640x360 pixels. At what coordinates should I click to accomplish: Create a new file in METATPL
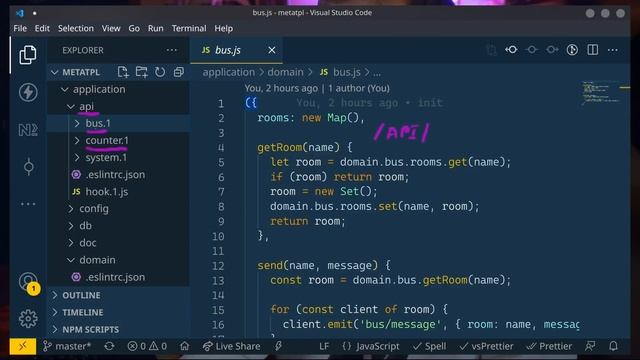click(x=122, y=72)
